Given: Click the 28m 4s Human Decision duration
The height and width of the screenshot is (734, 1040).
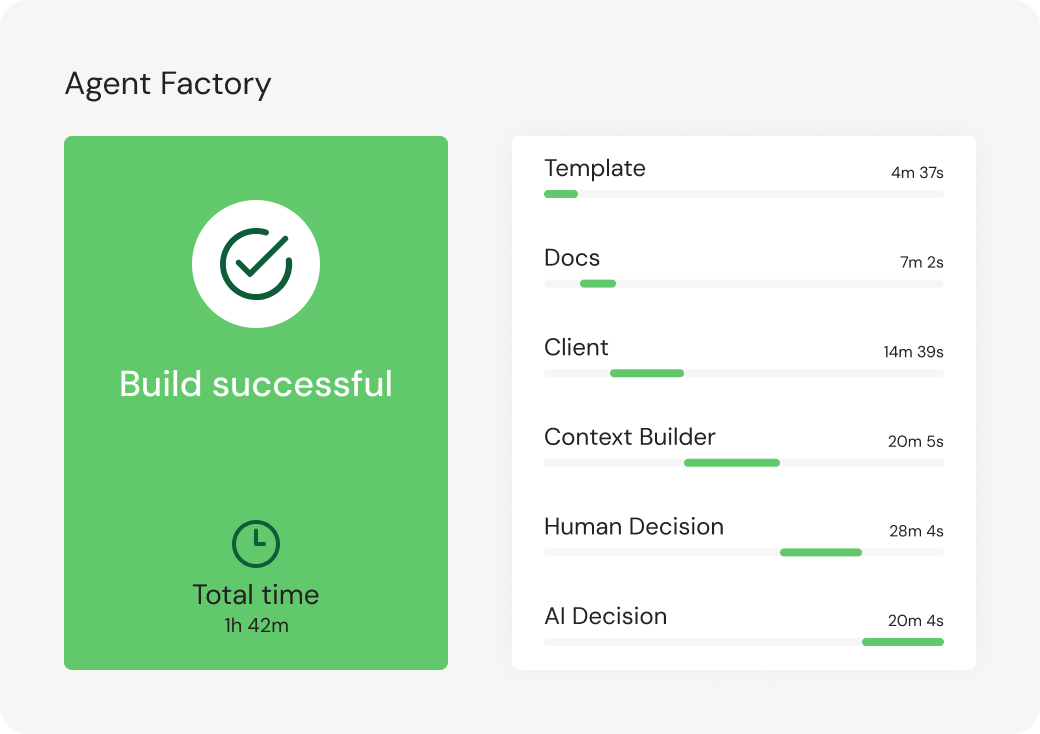Looking at the screenshot, I should pyautogui.click(x=917, y=530).
